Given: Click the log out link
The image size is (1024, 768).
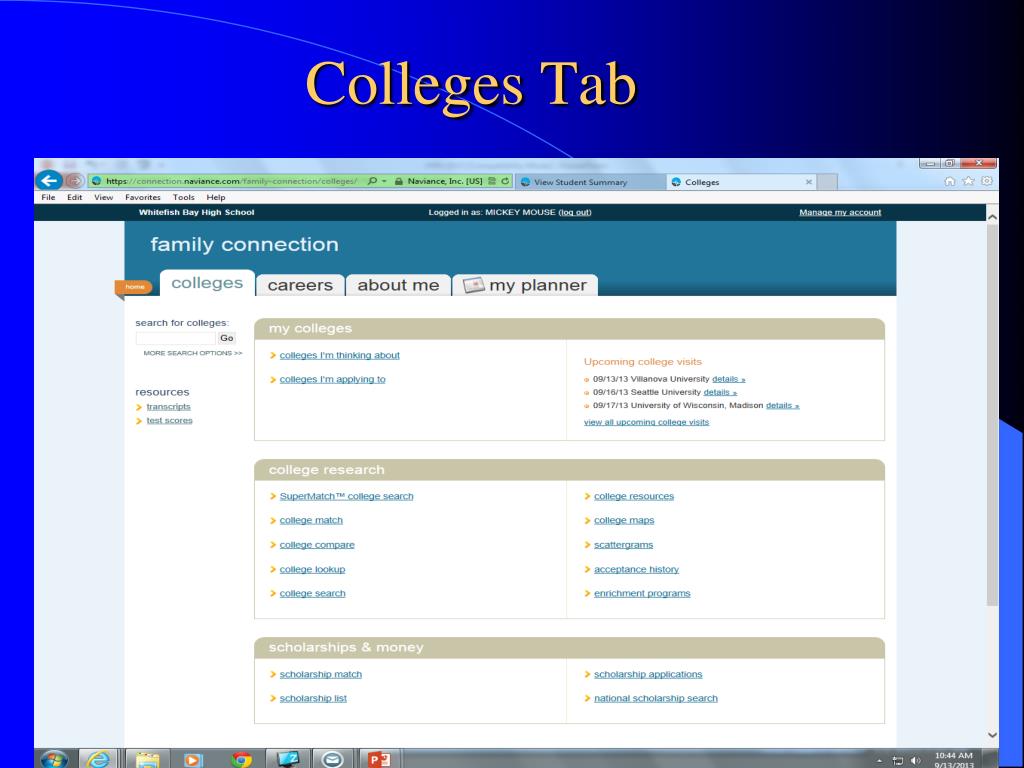Looking at the screenshot, I should (x=575, y=212).
